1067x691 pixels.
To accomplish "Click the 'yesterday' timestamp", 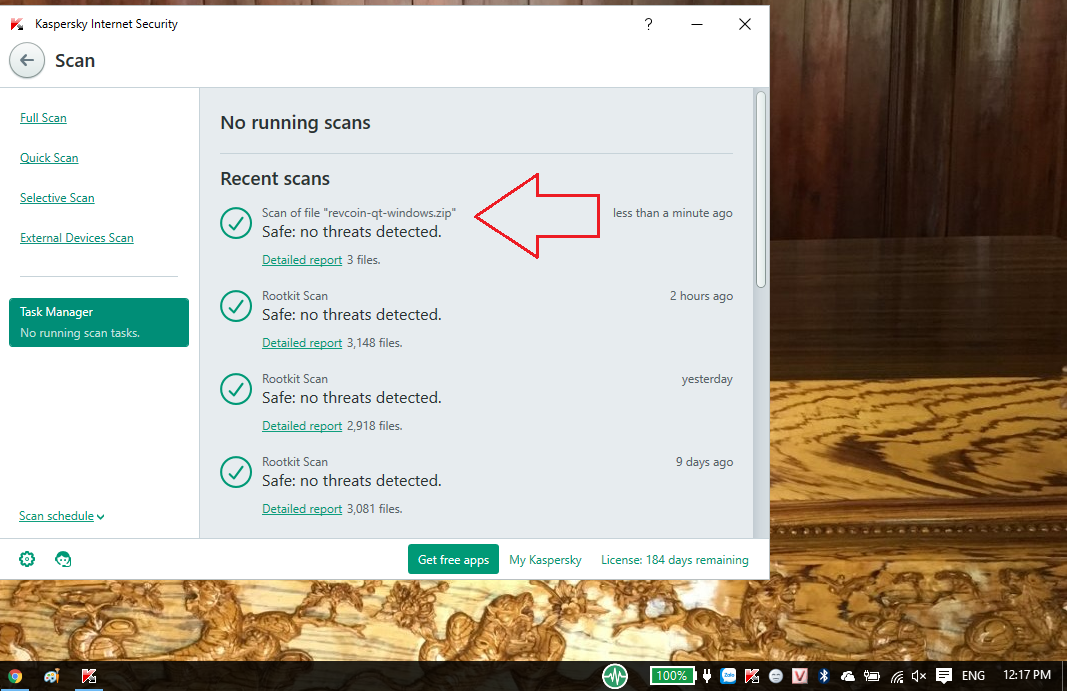I will [x=707, y=379].
